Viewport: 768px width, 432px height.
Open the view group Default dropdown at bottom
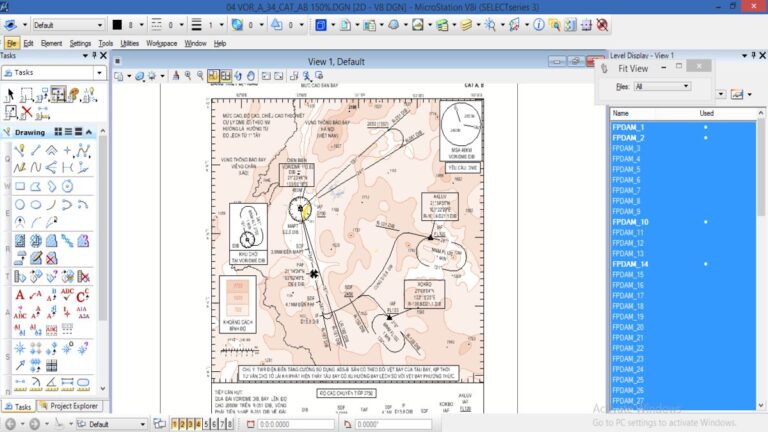coord(142,424)
